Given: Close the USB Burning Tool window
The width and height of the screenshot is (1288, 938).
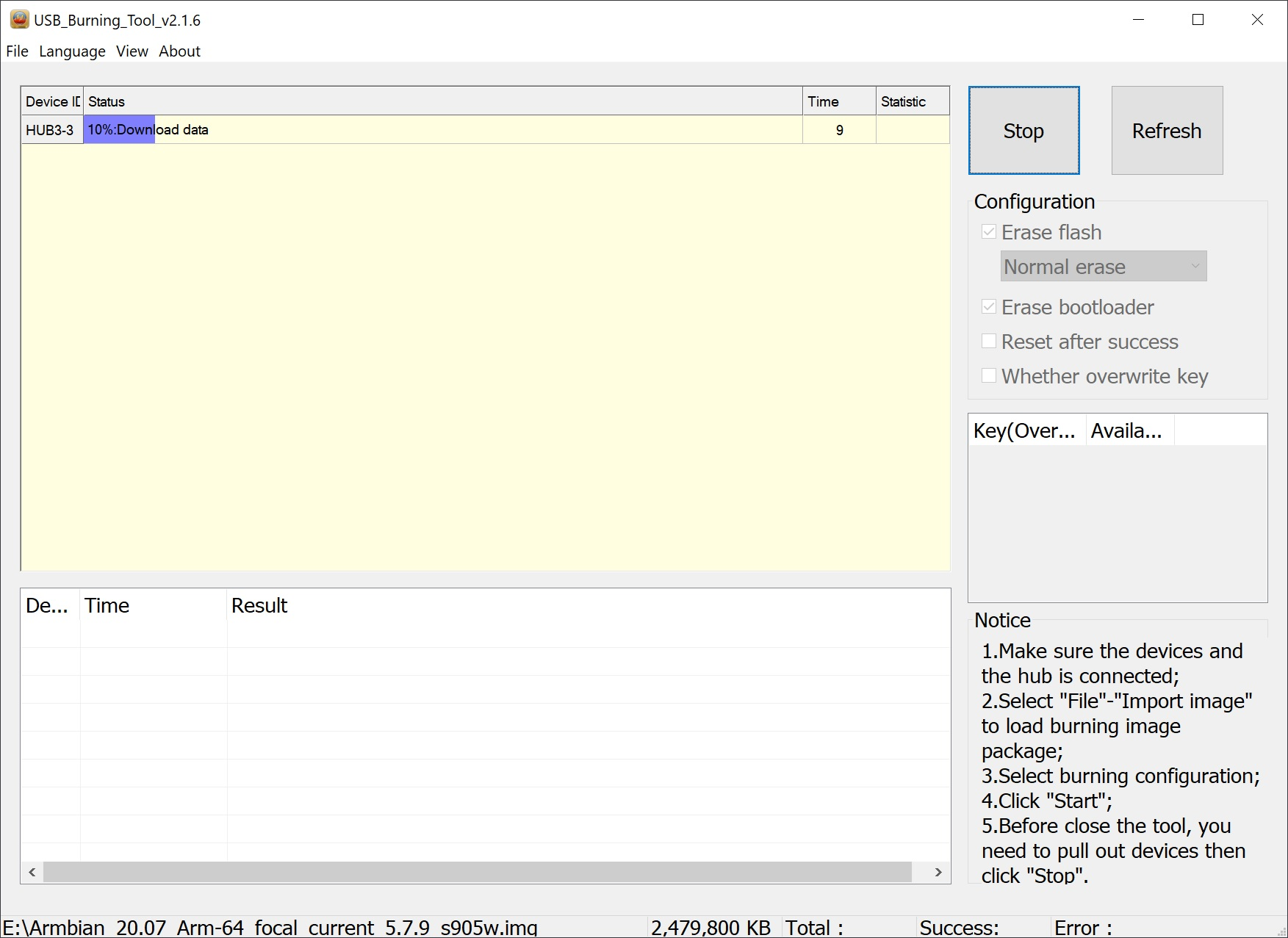Looking at the screenshot, I should click(x=1257, y=20).
